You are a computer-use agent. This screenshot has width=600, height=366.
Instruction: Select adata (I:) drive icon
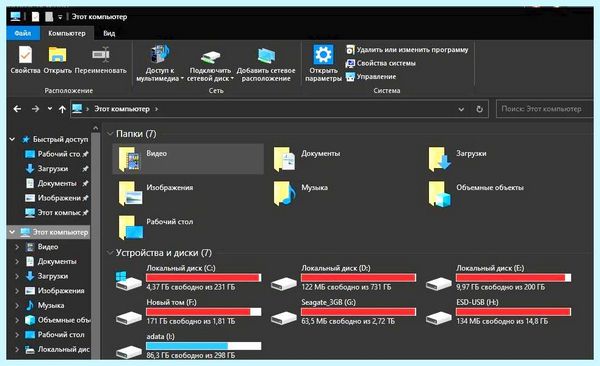pos(128,351)
